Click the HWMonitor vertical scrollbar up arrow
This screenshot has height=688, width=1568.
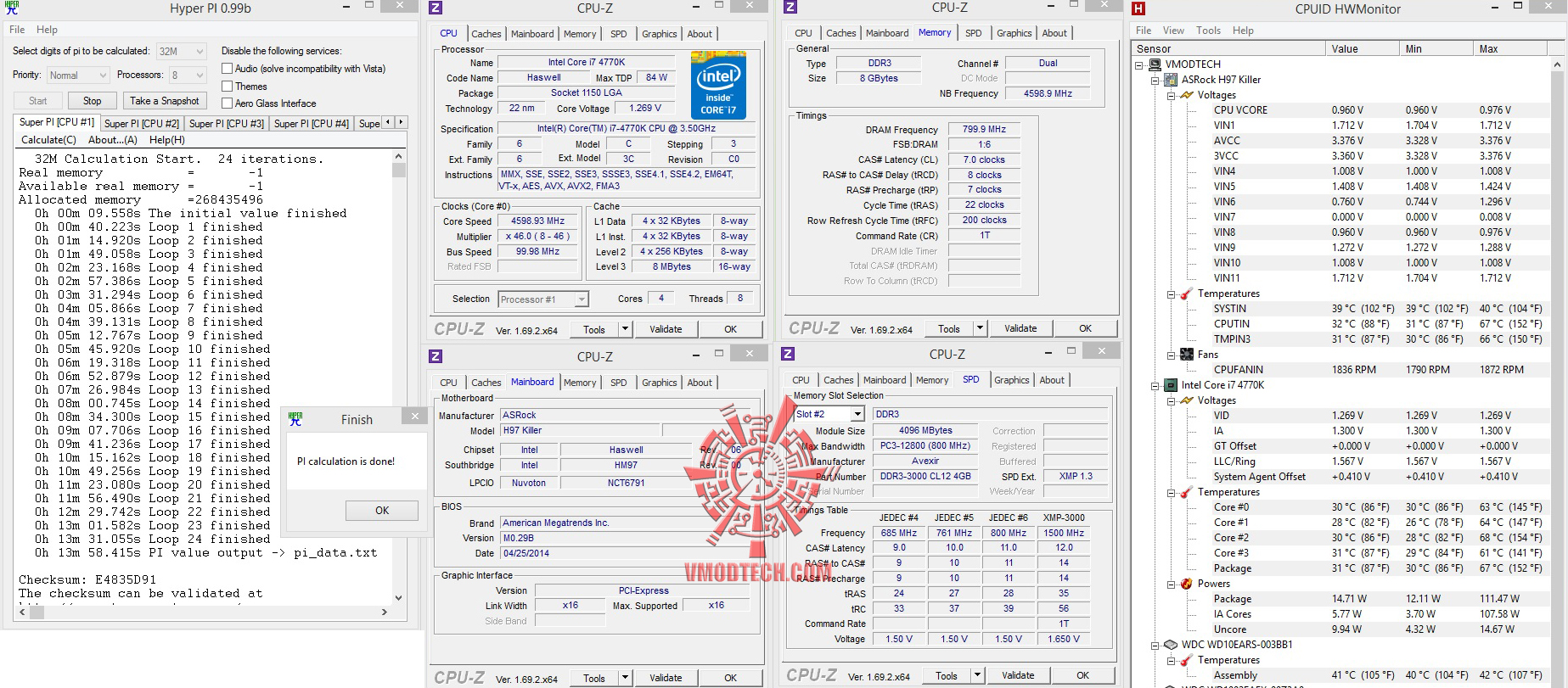click(x=1558, y=64)
